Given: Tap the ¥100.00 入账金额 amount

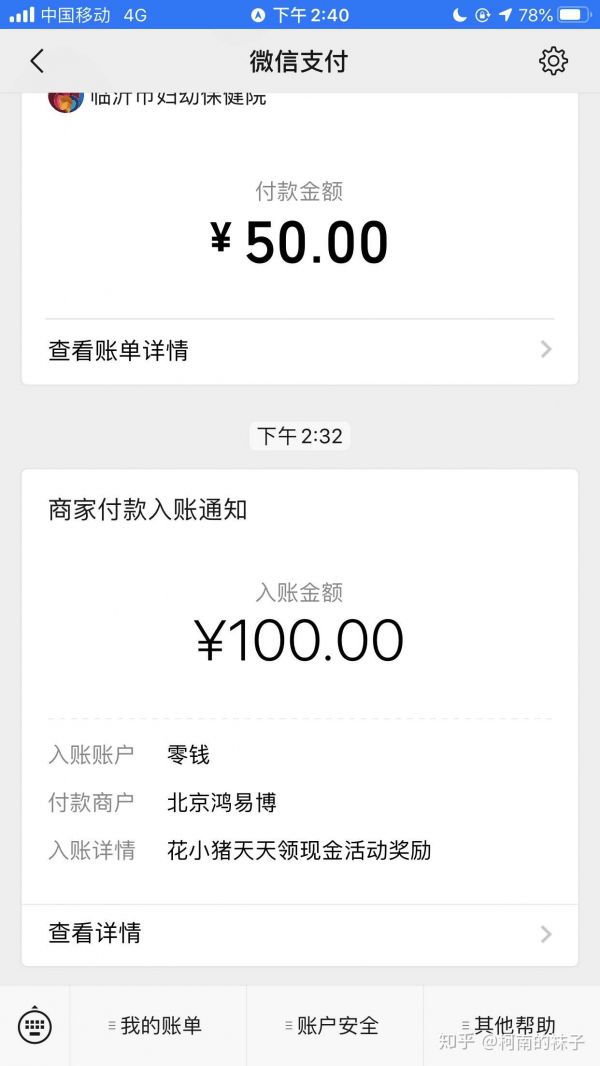Looking at the screenshot, I should [300, 640].
